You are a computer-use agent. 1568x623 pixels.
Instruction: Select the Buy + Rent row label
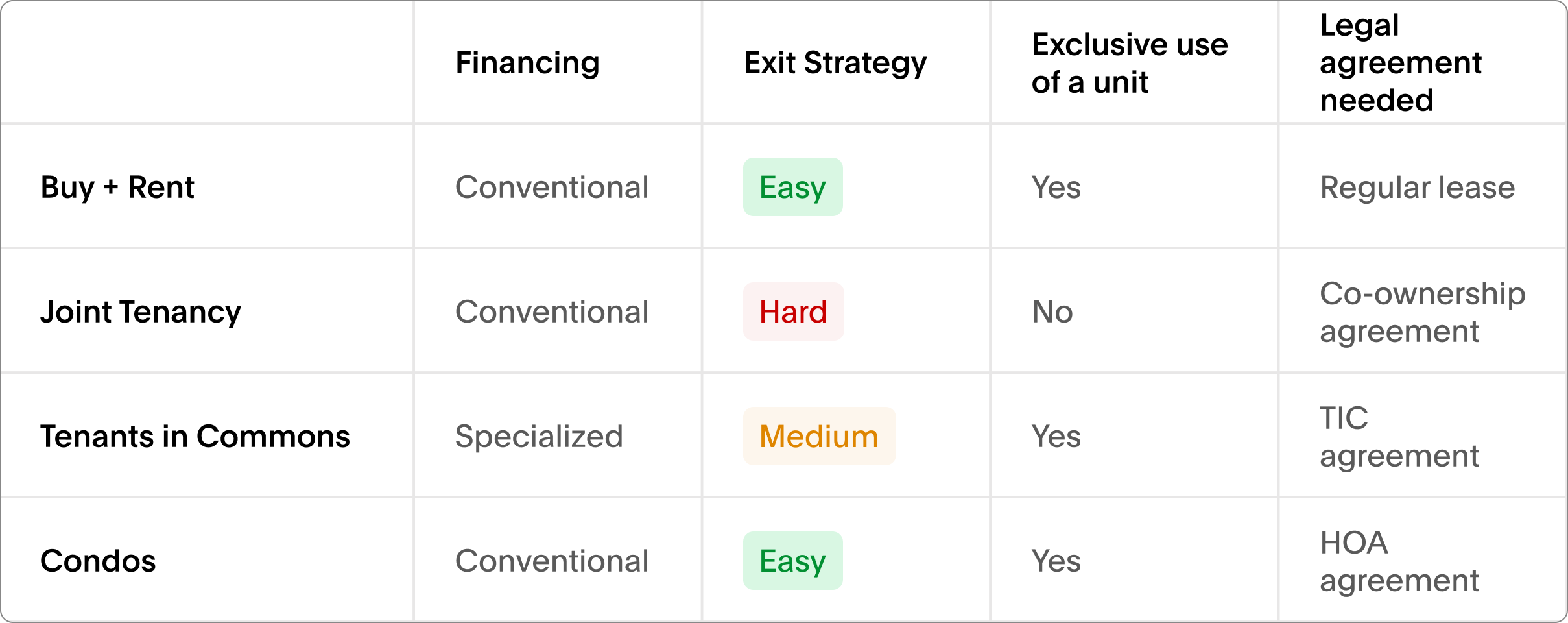117,188
